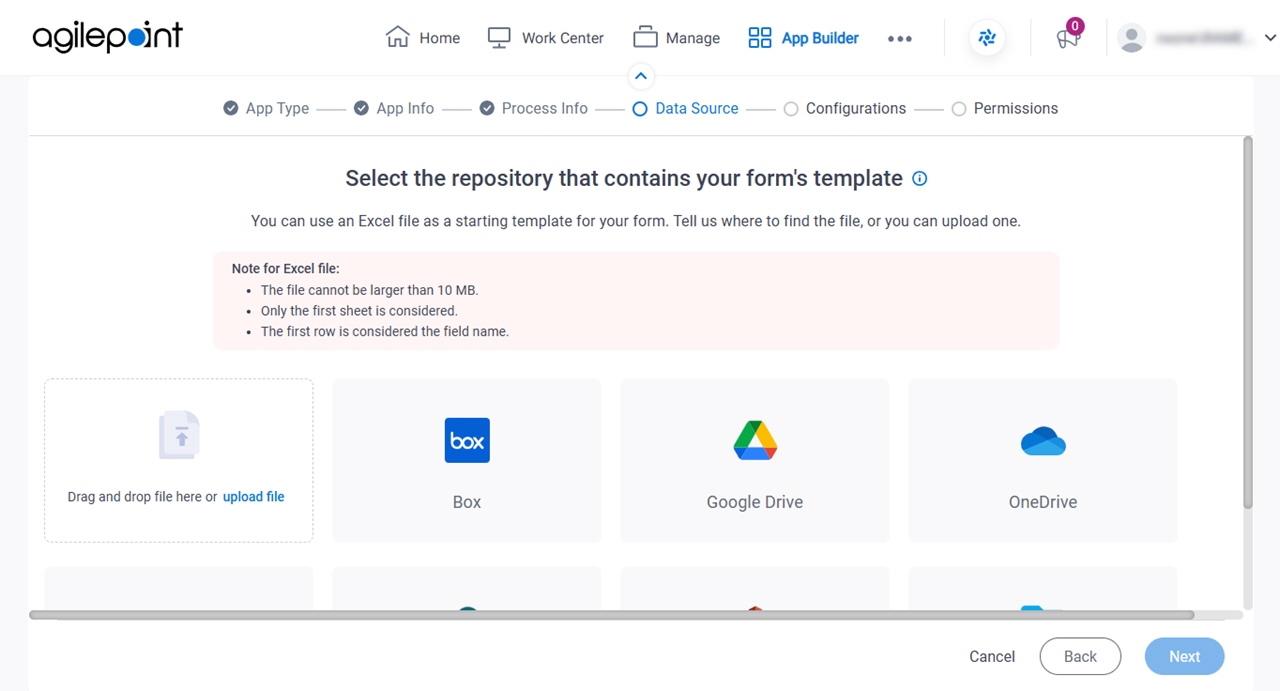Expand the user account dropdown arrow
1280x691 pixels.
(x=1270, y=38)
